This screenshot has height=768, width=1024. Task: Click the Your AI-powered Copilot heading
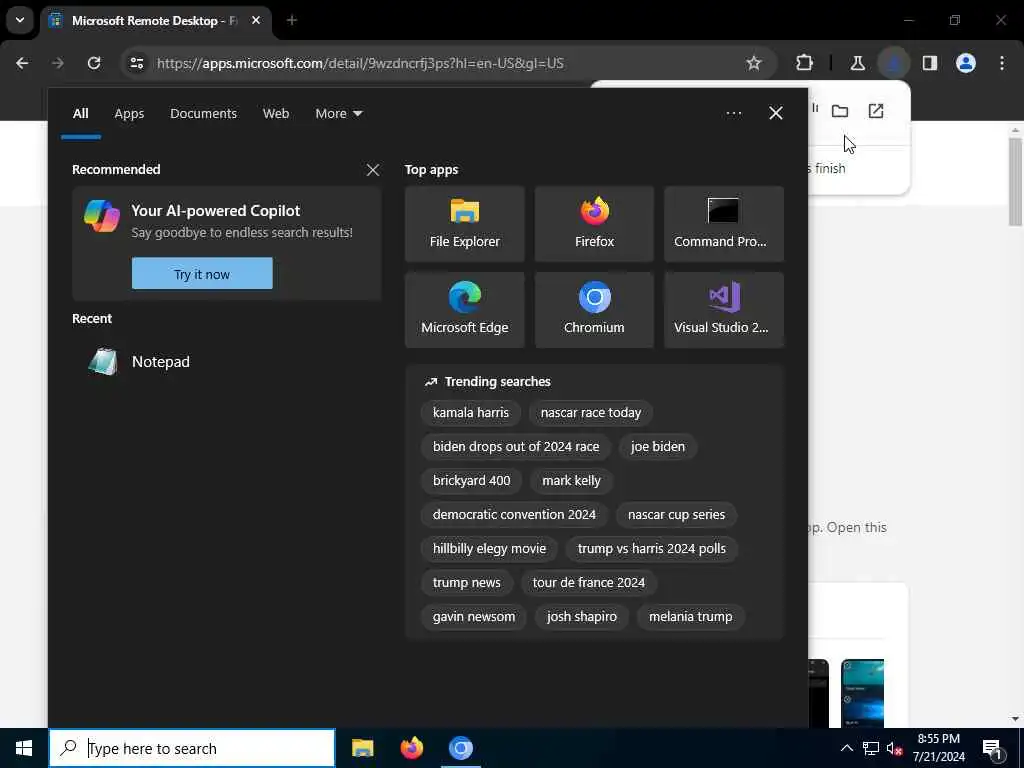click(x=216, y=211)
